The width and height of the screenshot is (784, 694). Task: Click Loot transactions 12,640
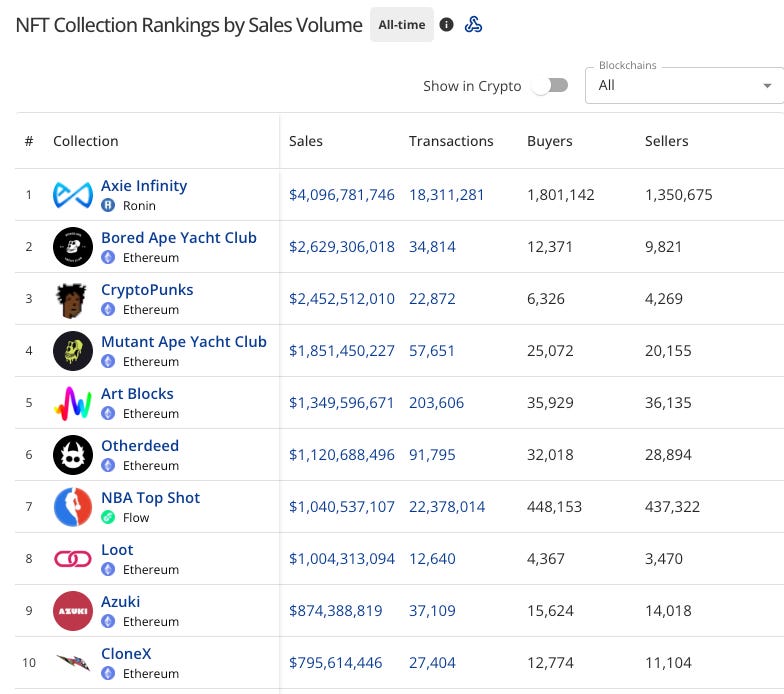[x=432, y=559]
